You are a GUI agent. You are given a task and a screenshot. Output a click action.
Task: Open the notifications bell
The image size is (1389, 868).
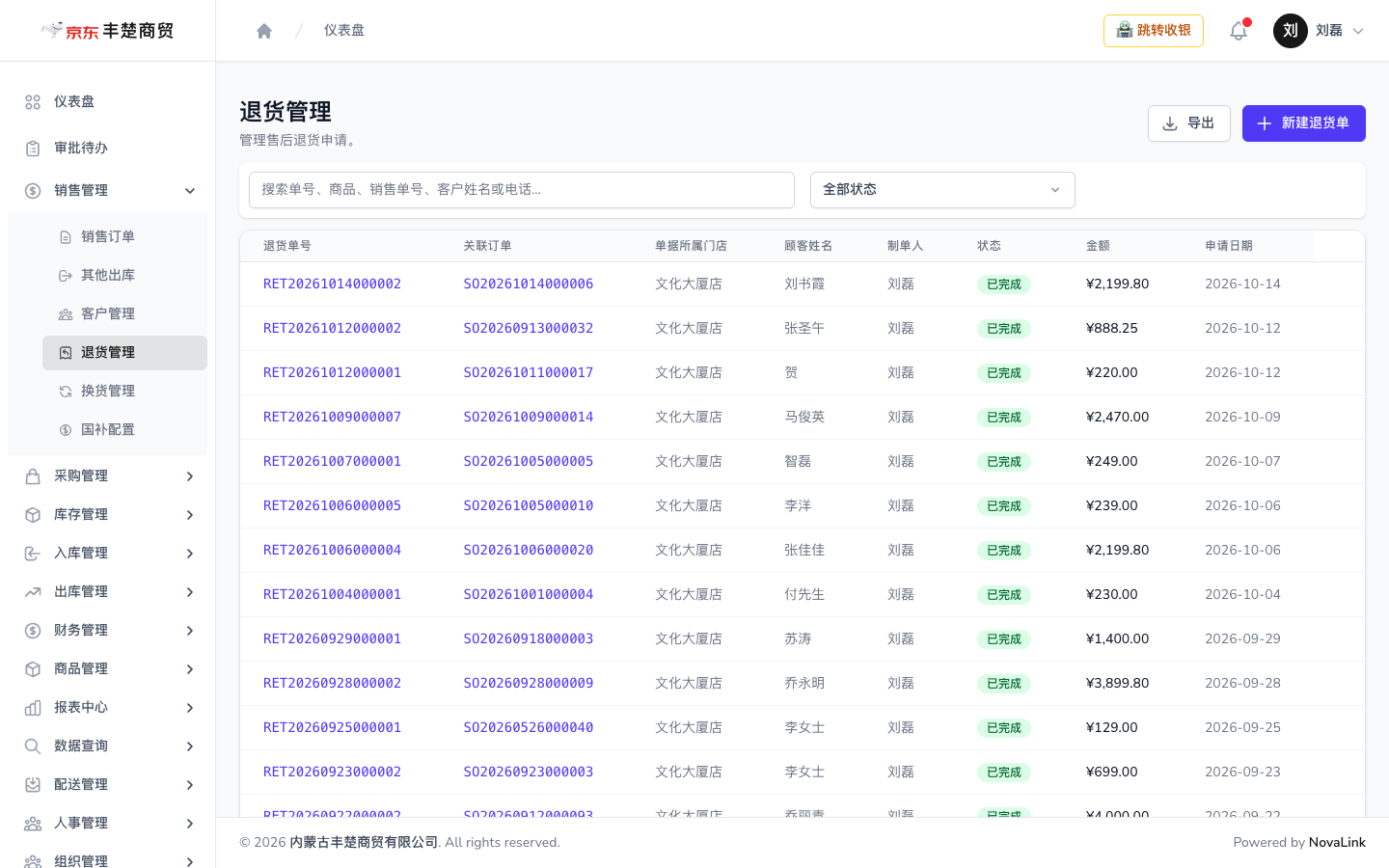tap(1239, 31)
